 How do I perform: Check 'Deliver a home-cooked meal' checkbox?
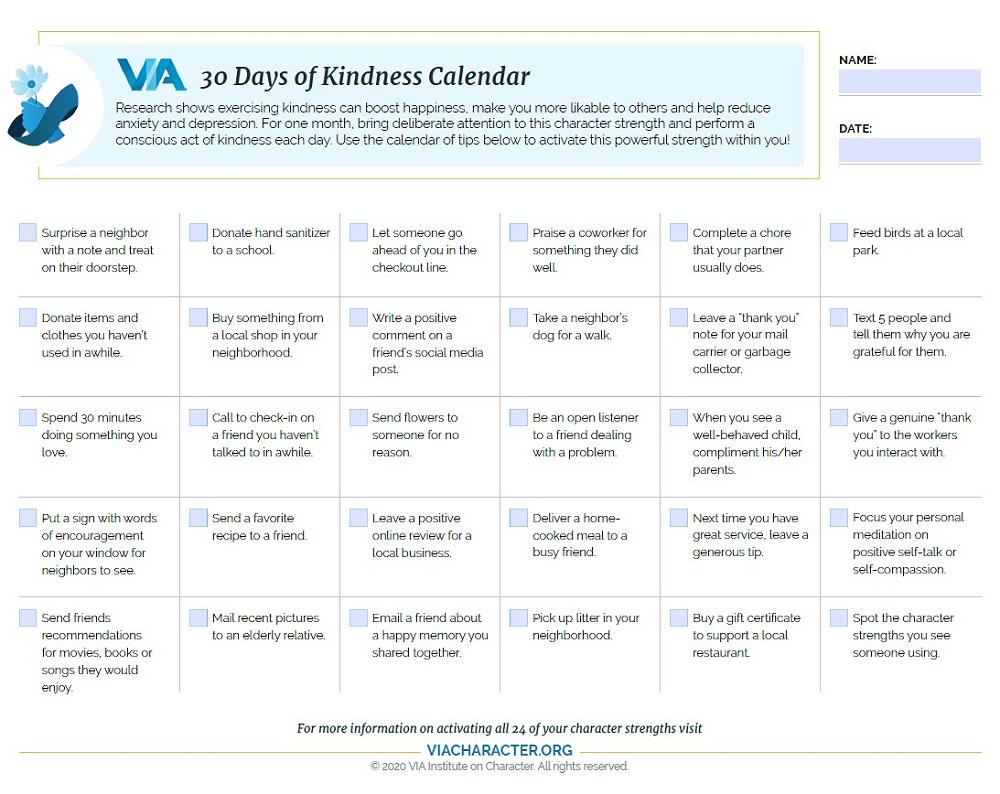point(518,518)
